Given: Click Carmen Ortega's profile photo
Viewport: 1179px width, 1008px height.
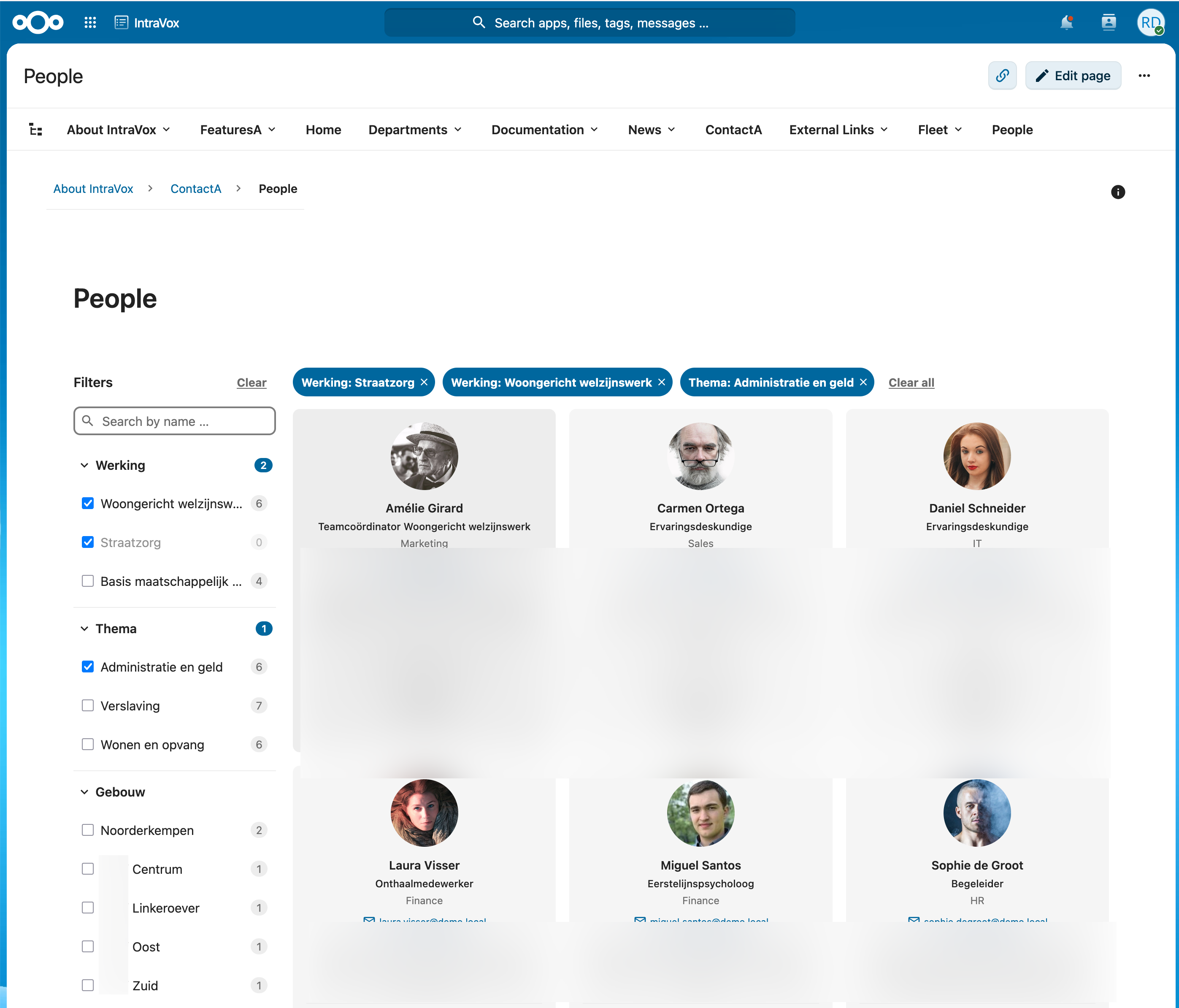Looking at the screenshot, I should (700, 456).
